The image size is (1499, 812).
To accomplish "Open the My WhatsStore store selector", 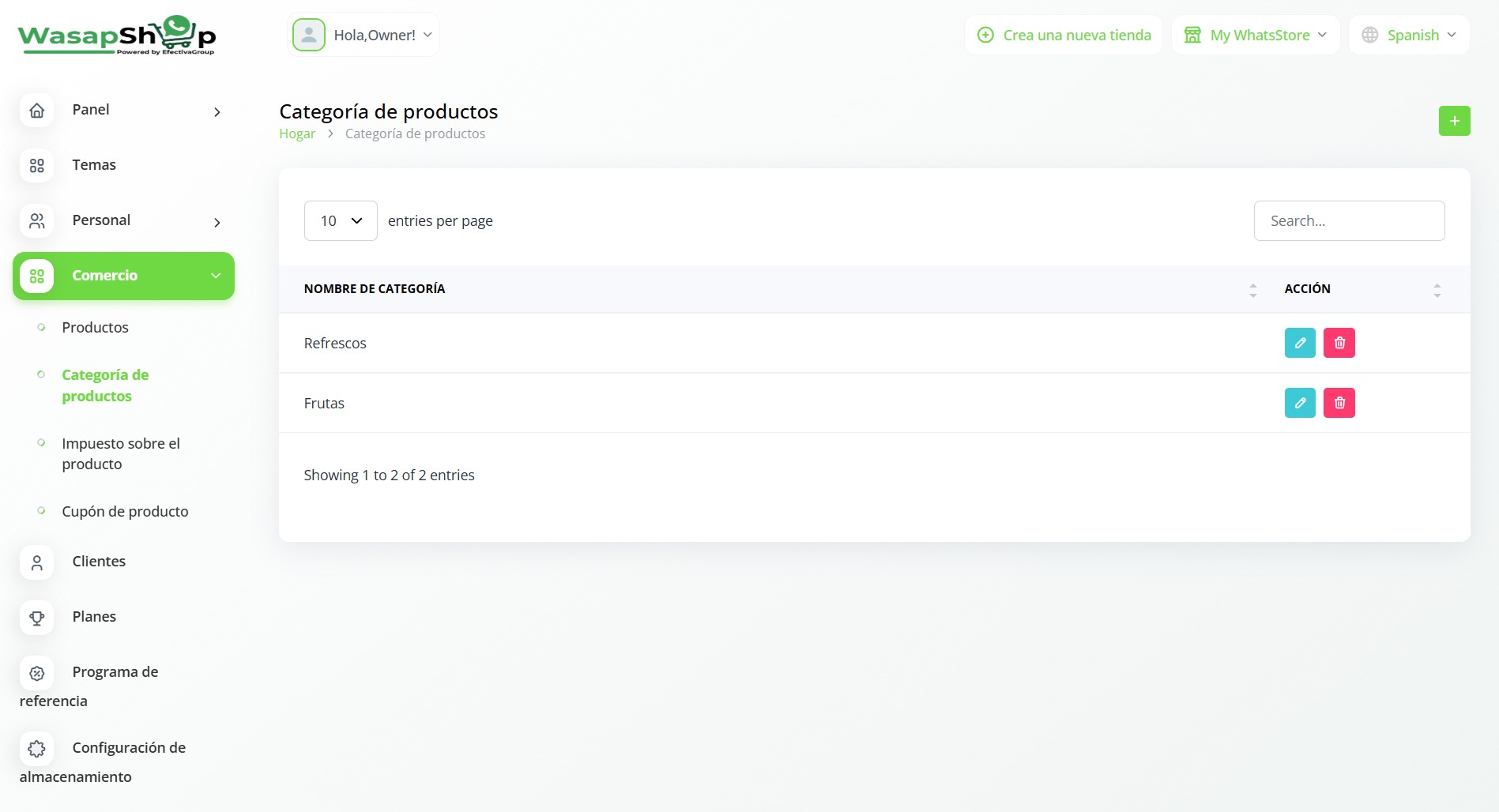I will click(1255, 36).
